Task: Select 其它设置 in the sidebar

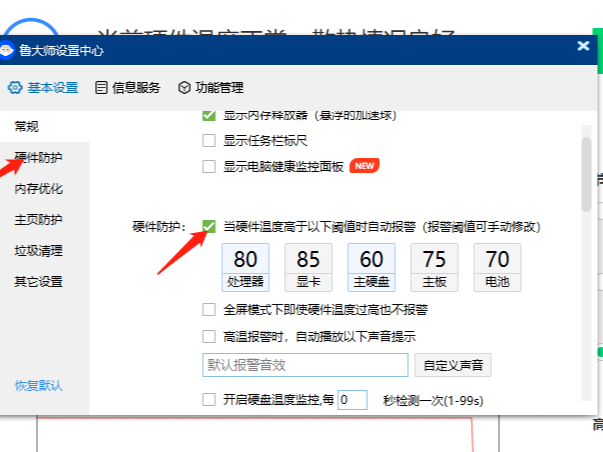Action: pos(38,282)
